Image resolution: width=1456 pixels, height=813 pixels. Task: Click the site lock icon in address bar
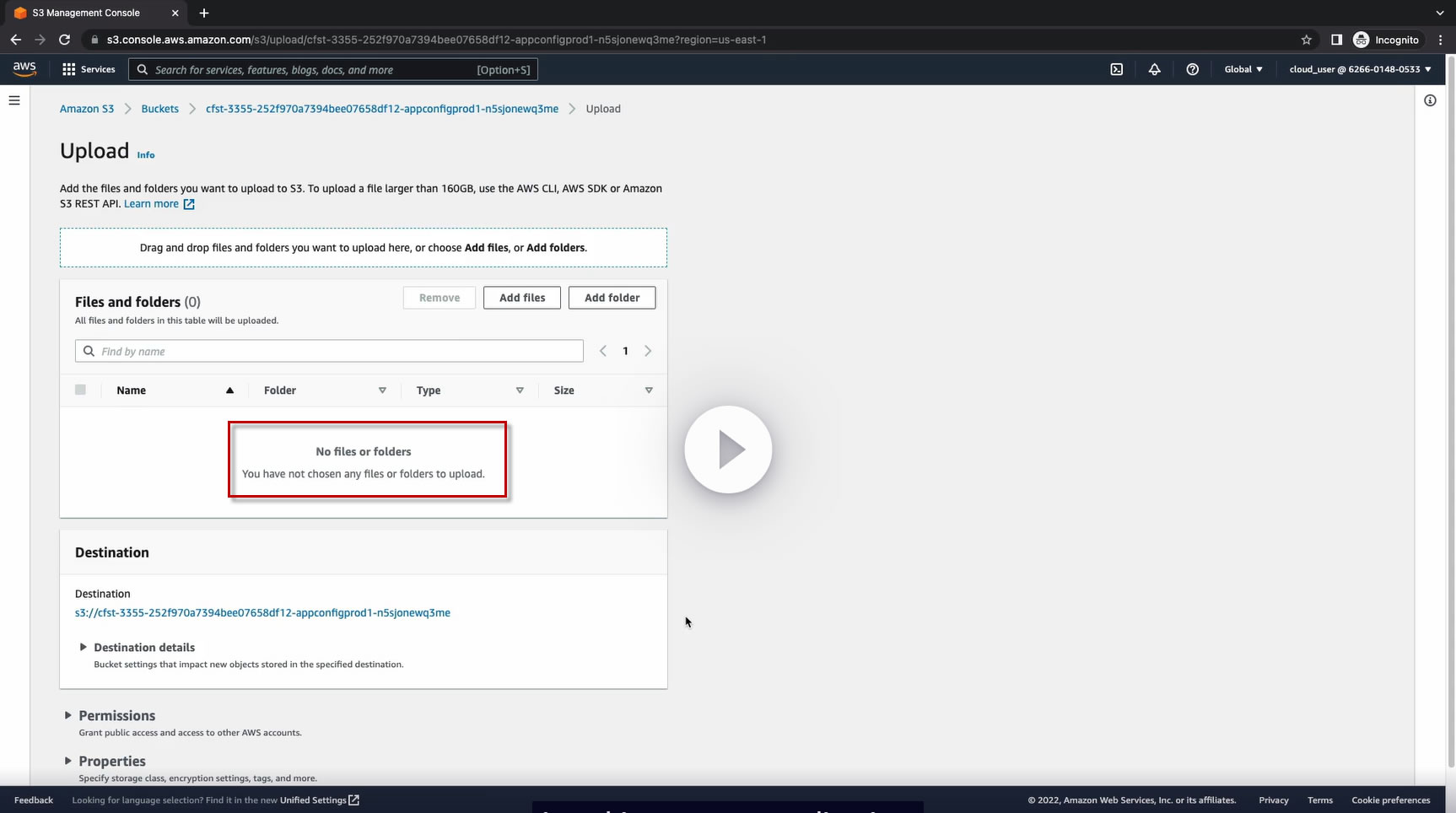[94, 40]
